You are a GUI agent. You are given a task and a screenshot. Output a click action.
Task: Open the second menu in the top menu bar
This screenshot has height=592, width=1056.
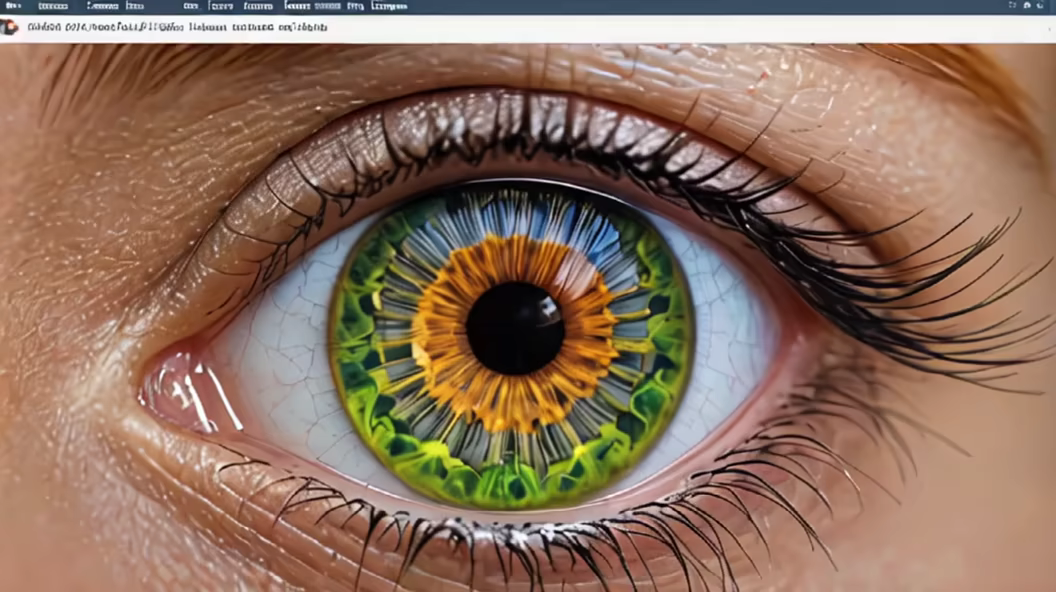coord(52,6)
